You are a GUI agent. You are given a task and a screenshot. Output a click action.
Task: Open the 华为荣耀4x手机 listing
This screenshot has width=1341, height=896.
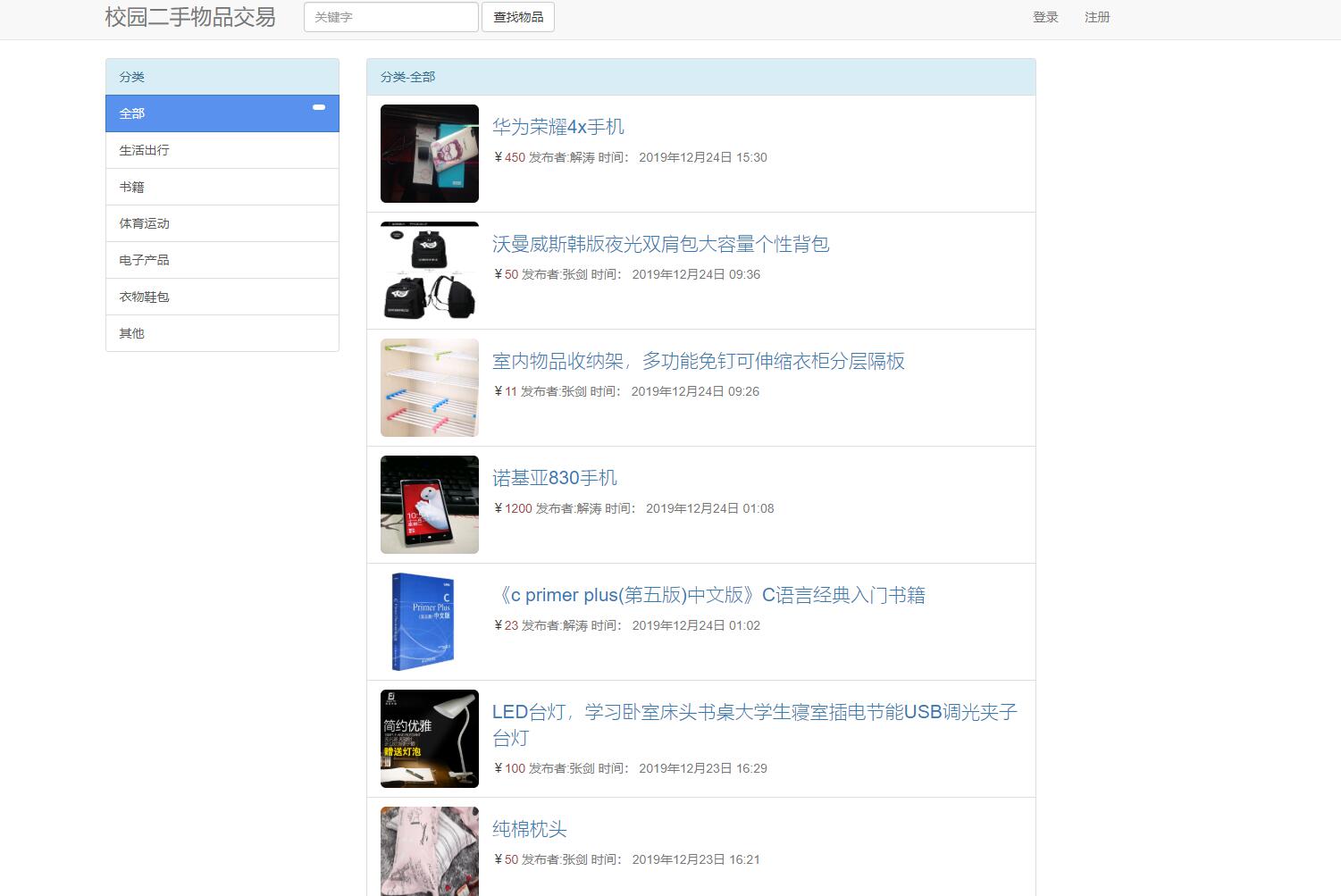click(559, 126)
